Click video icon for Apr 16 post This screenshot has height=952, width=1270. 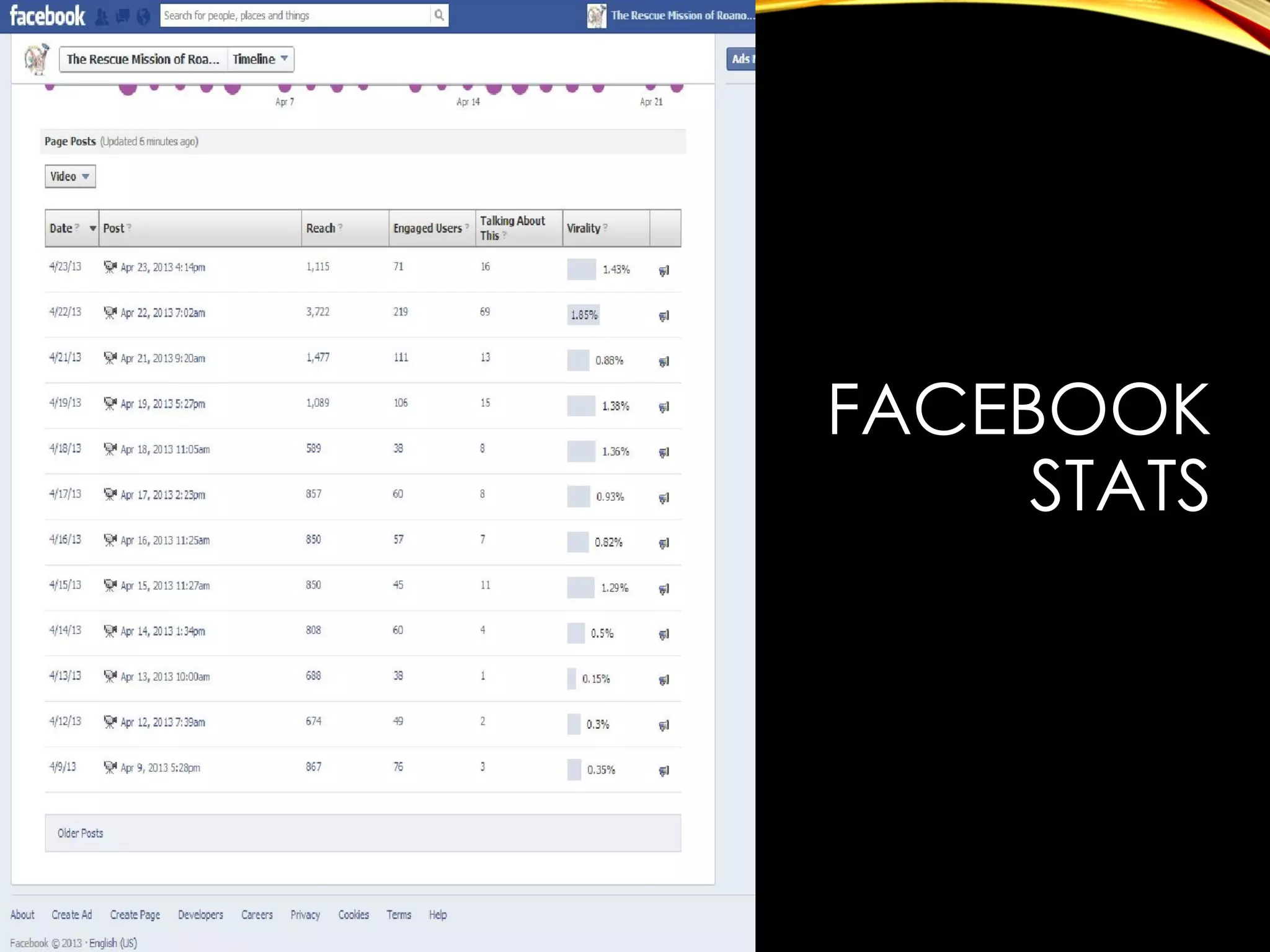click(110, 540)
